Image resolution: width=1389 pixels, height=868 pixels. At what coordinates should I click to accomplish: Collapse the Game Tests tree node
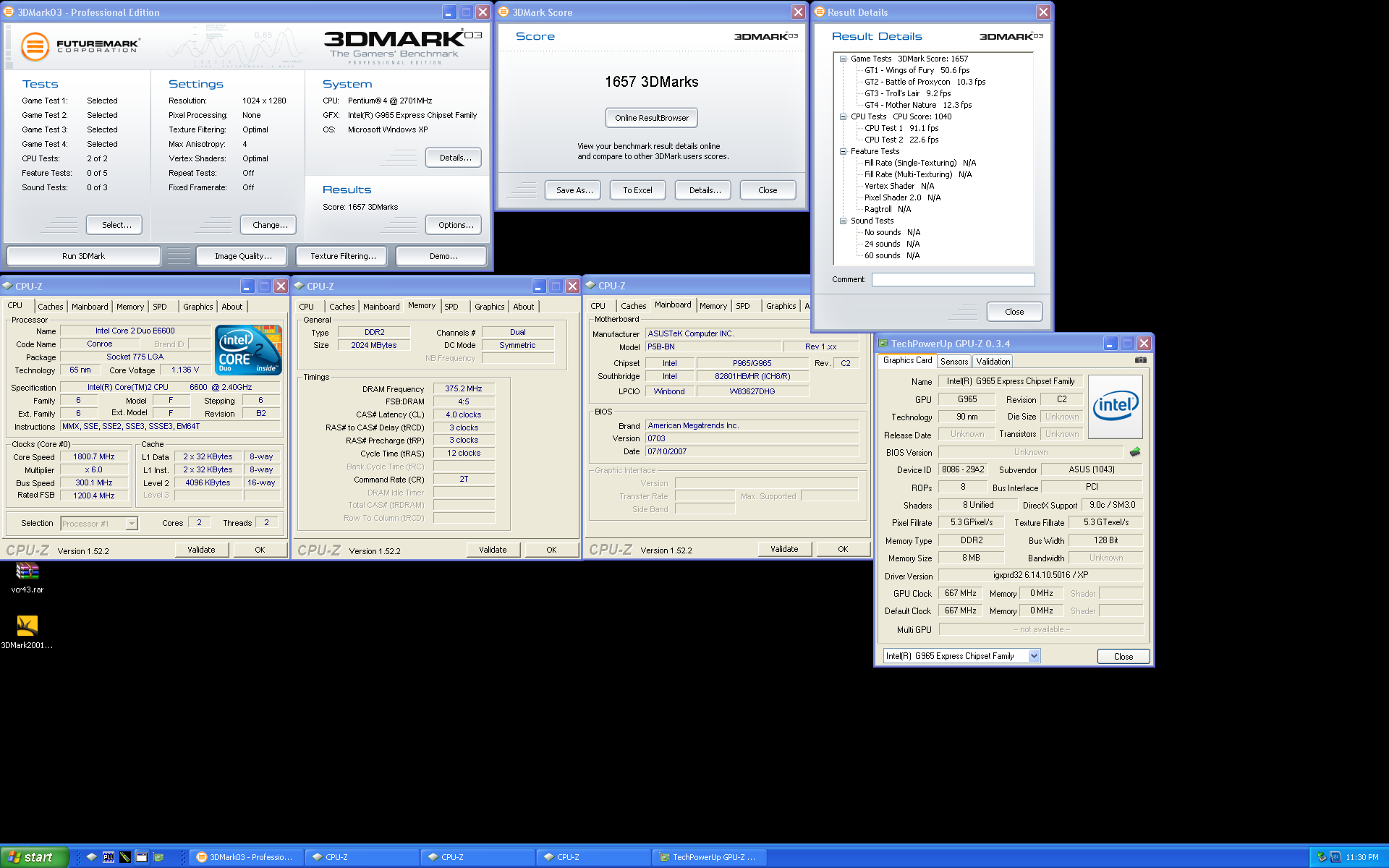(843, 59)
